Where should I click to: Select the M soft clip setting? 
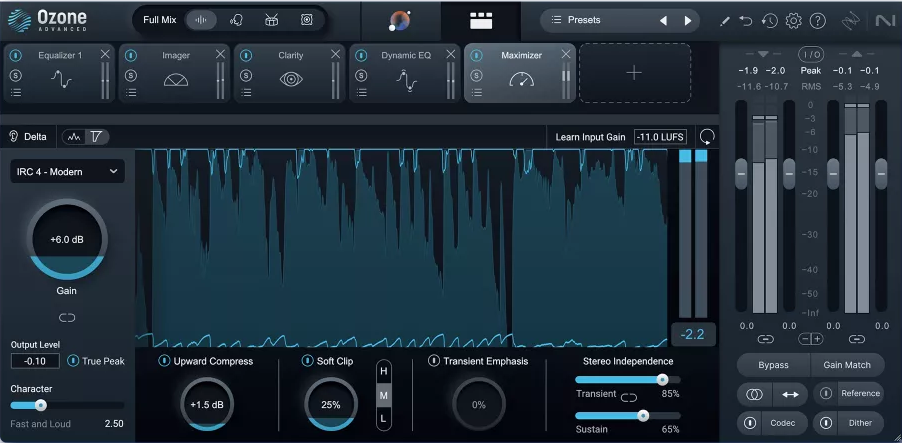pos(384,396)
